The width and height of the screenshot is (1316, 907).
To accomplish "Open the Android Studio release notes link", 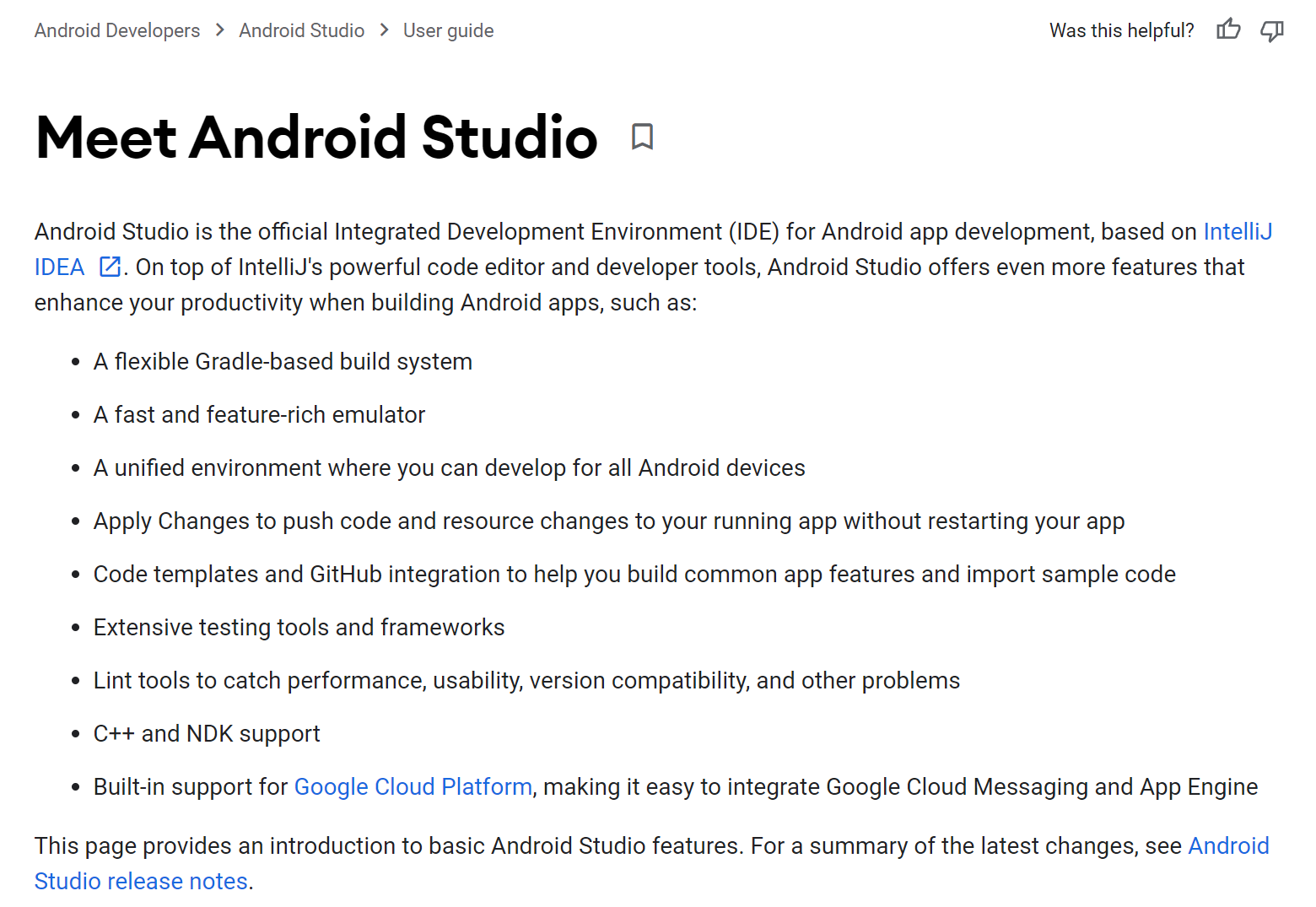I will [x=141, y=881].
